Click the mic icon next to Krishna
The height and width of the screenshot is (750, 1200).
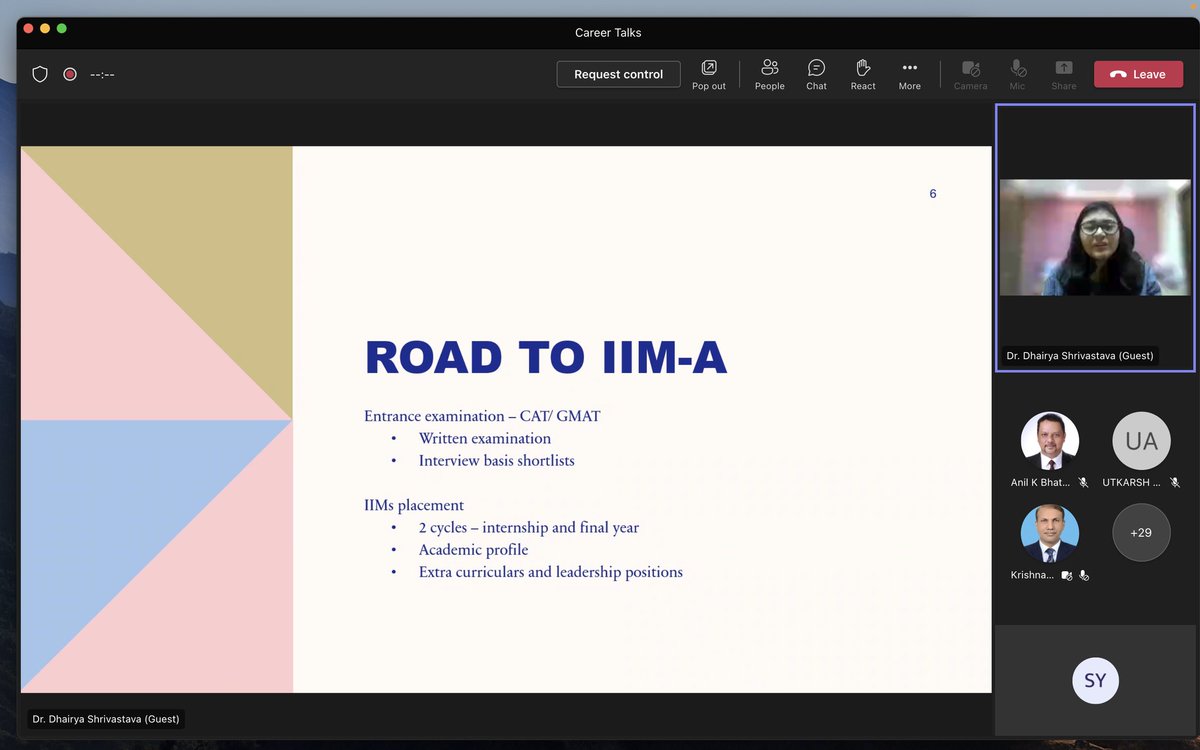coord(1084,575)
